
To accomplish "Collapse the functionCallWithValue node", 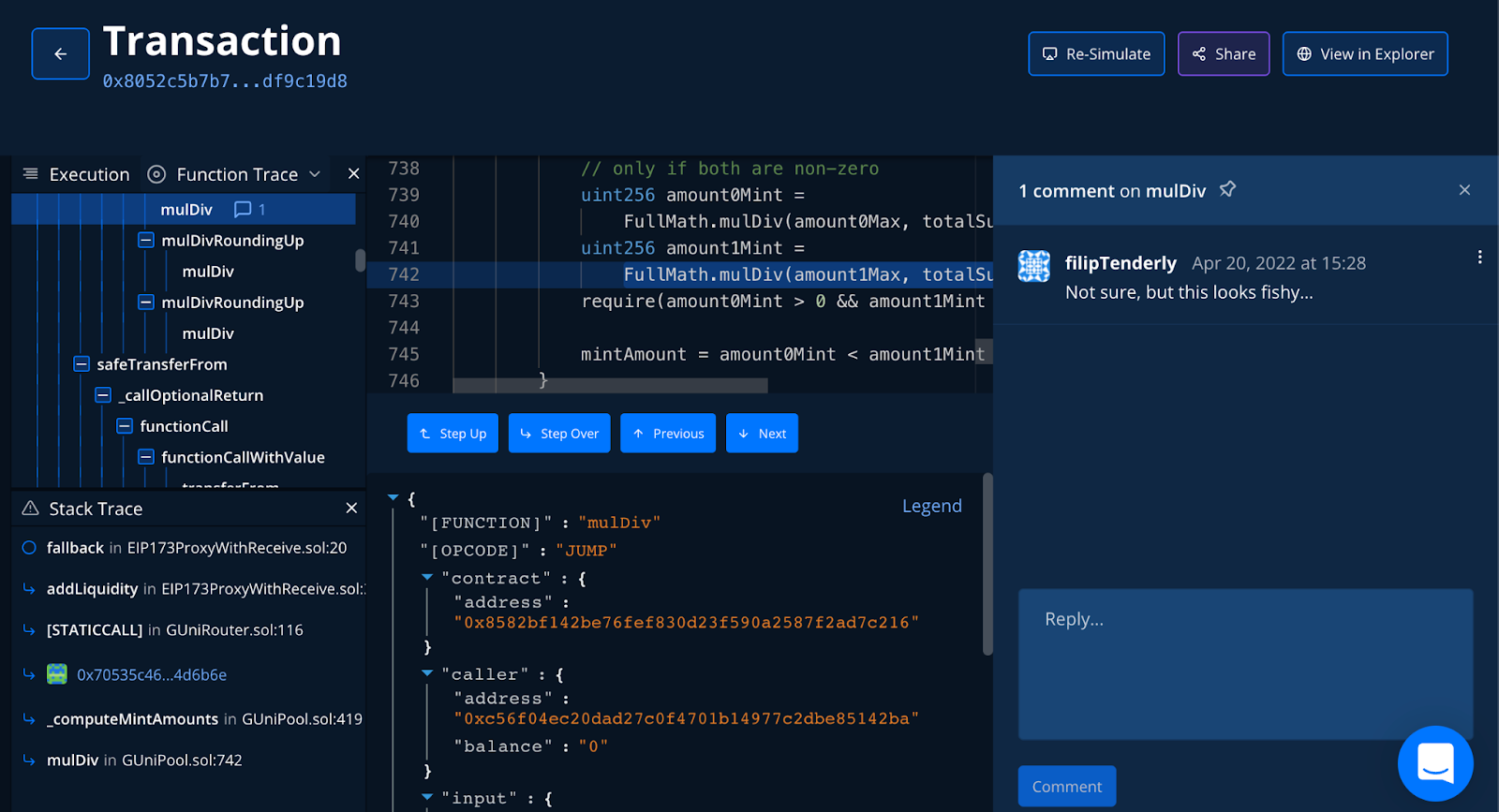I will 146,457.
